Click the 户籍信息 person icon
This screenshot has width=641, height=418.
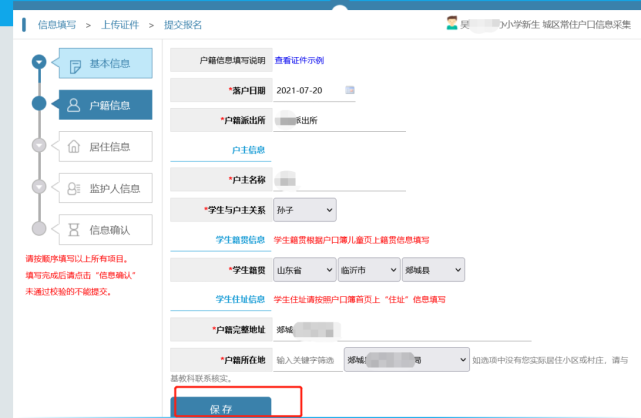74,105
